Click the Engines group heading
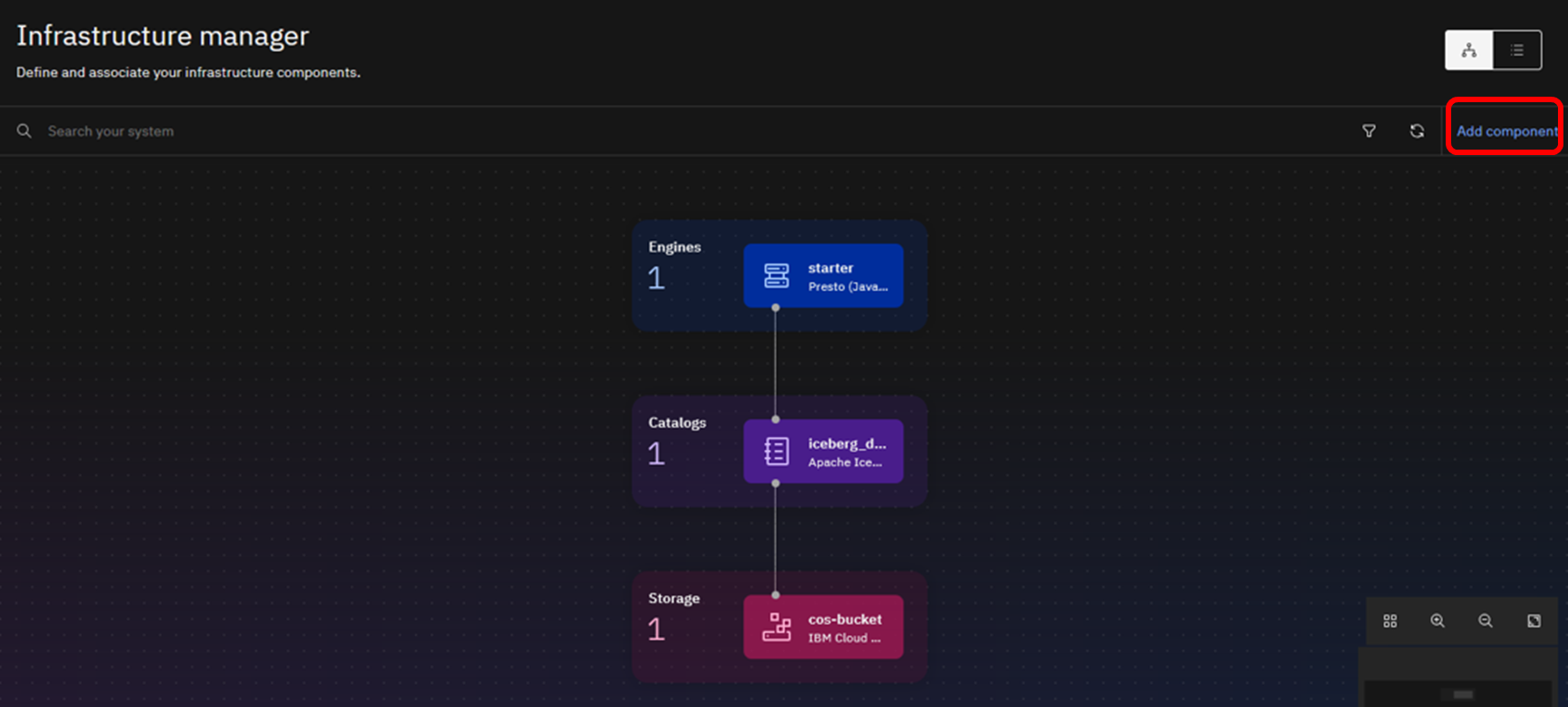1568x707 pixels. (674, 247)
